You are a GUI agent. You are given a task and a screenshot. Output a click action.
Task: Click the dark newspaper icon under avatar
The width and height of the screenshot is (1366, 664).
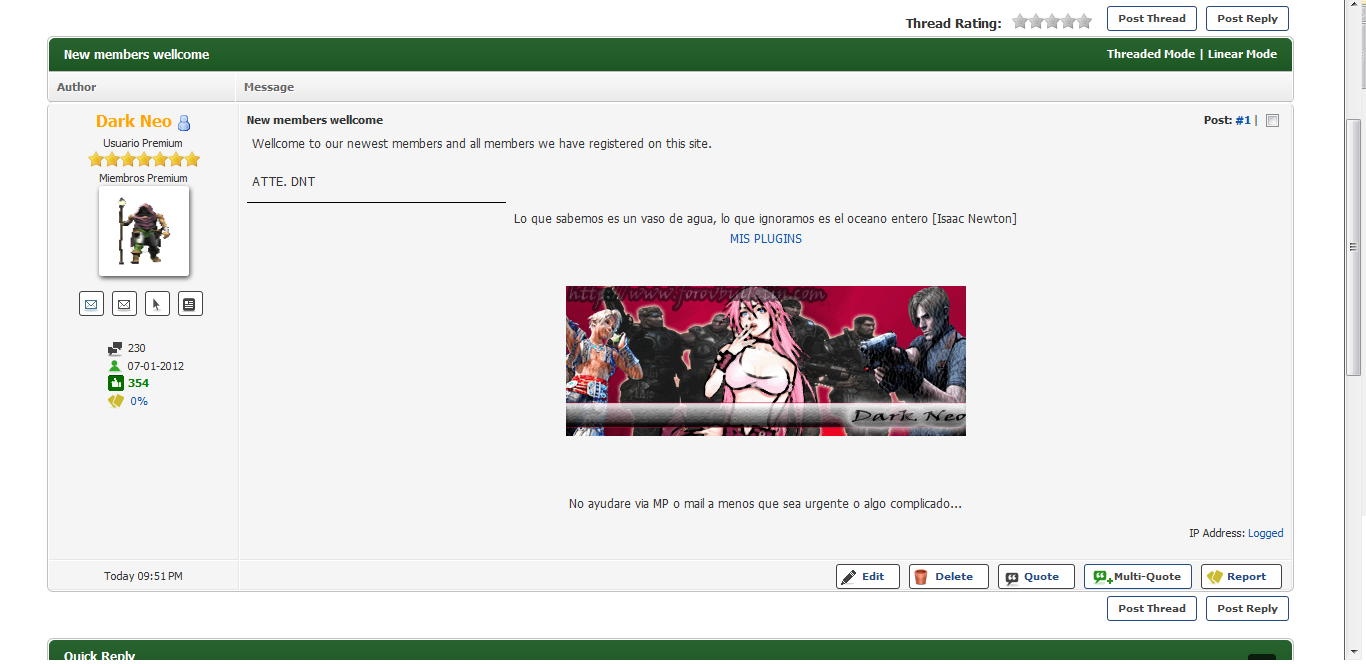coord(190,304)
